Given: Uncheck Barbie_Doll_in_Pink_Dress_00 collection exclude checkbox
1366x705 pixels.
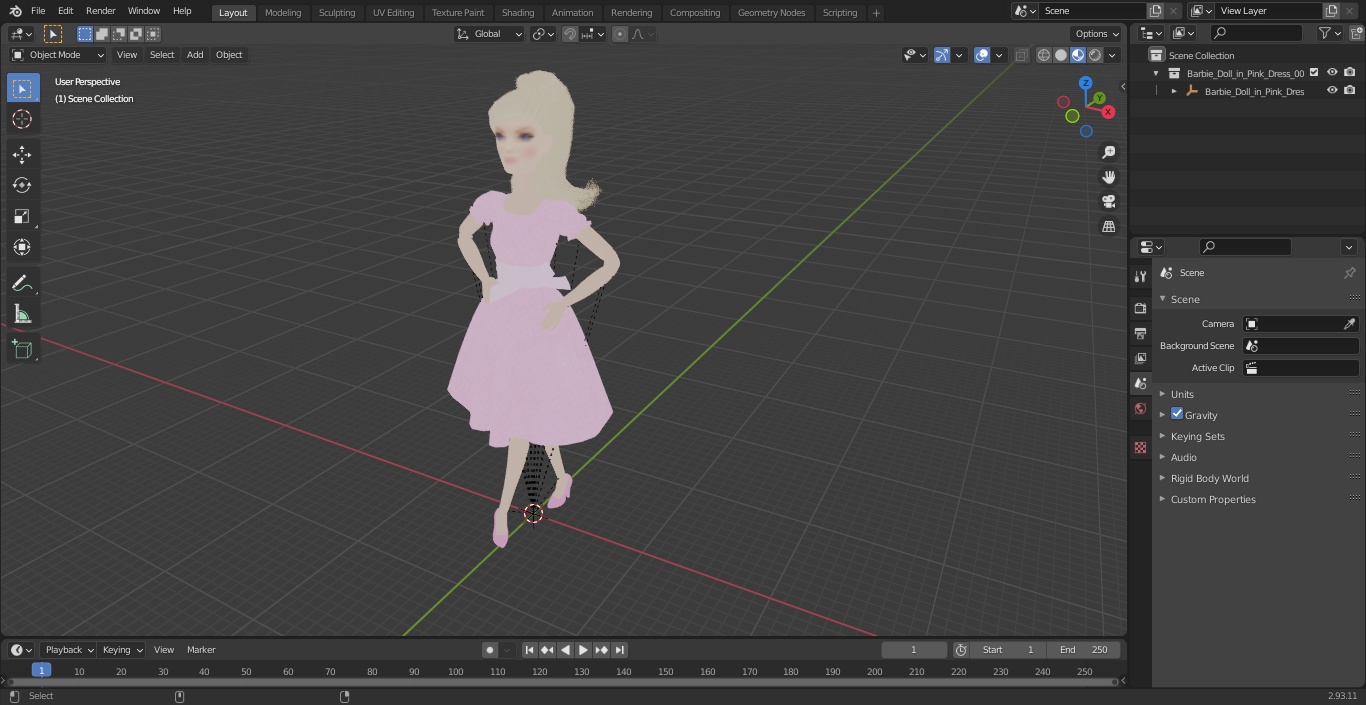Looking at the screenshot, I should click(x=1314, y=73).
